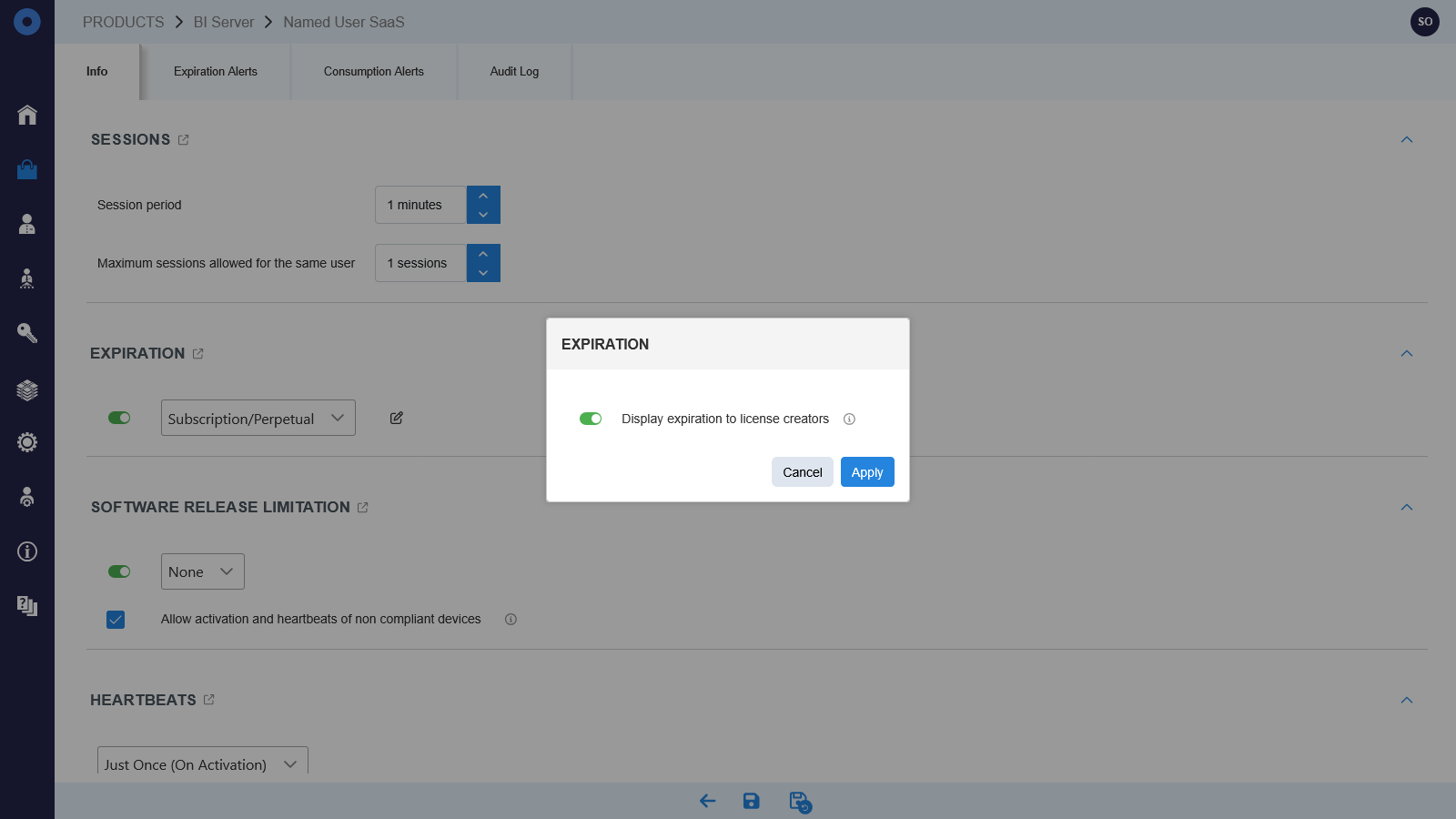1456x819 pixels.
Task: Switch to the Expiration Alerts tab
Action: click(x=216, y=72)
